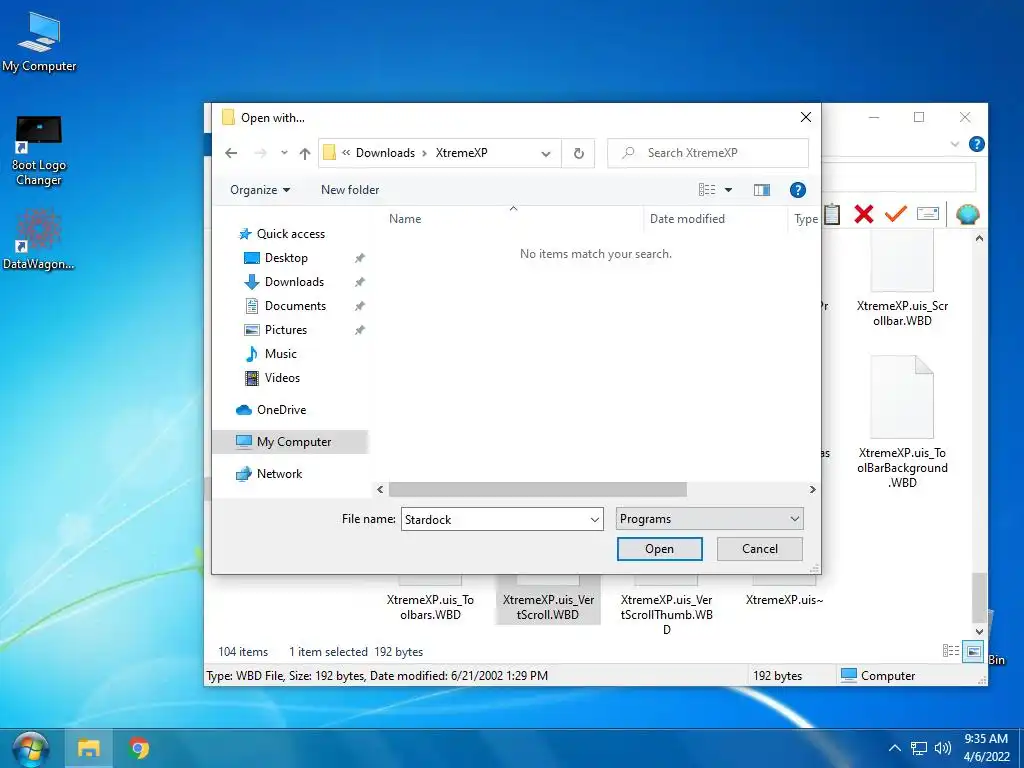
Task: Click the globe shell icon in Explorer toolbar
Action: (967, 214)
